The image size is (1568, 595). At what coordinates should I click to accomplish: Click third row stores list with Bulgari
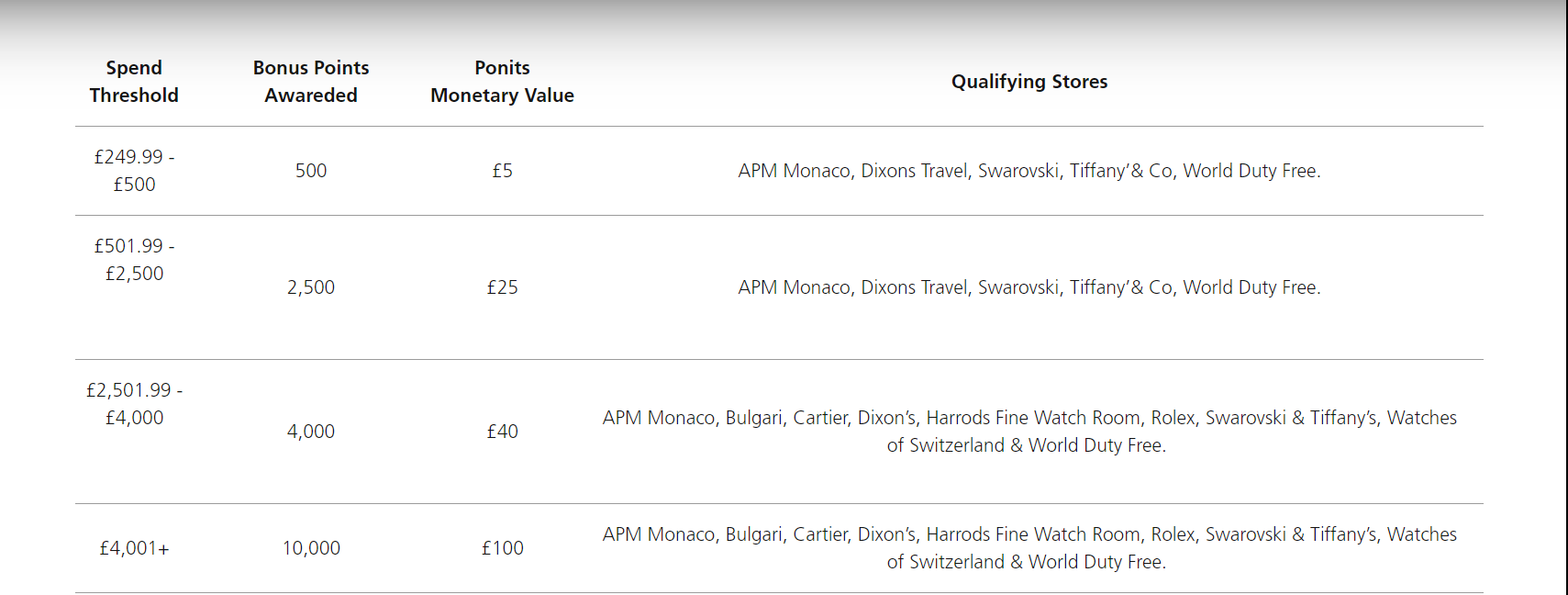pyautogui.click(x=1029, y=432)
